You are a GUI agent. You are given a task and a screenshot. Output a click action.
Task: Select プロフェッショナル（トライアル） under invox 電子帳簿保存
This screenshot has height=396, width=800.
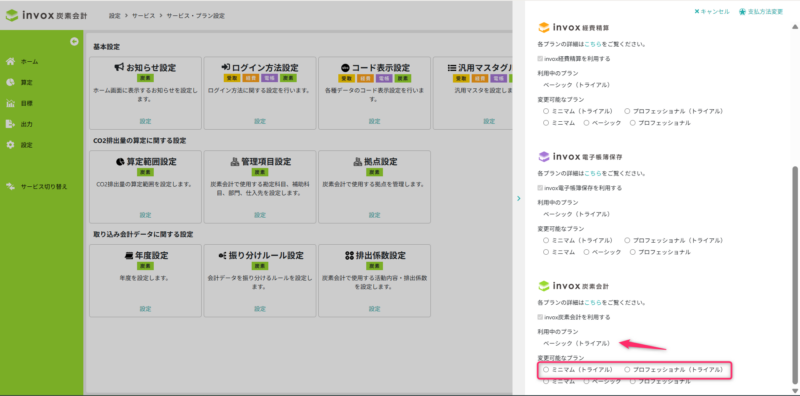point(627,240)
